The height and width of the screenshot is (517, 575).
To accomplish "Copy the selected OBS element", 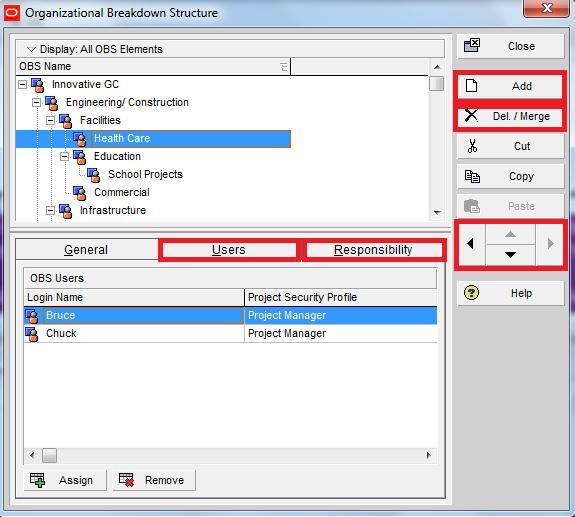I will (x=510, y=176).
